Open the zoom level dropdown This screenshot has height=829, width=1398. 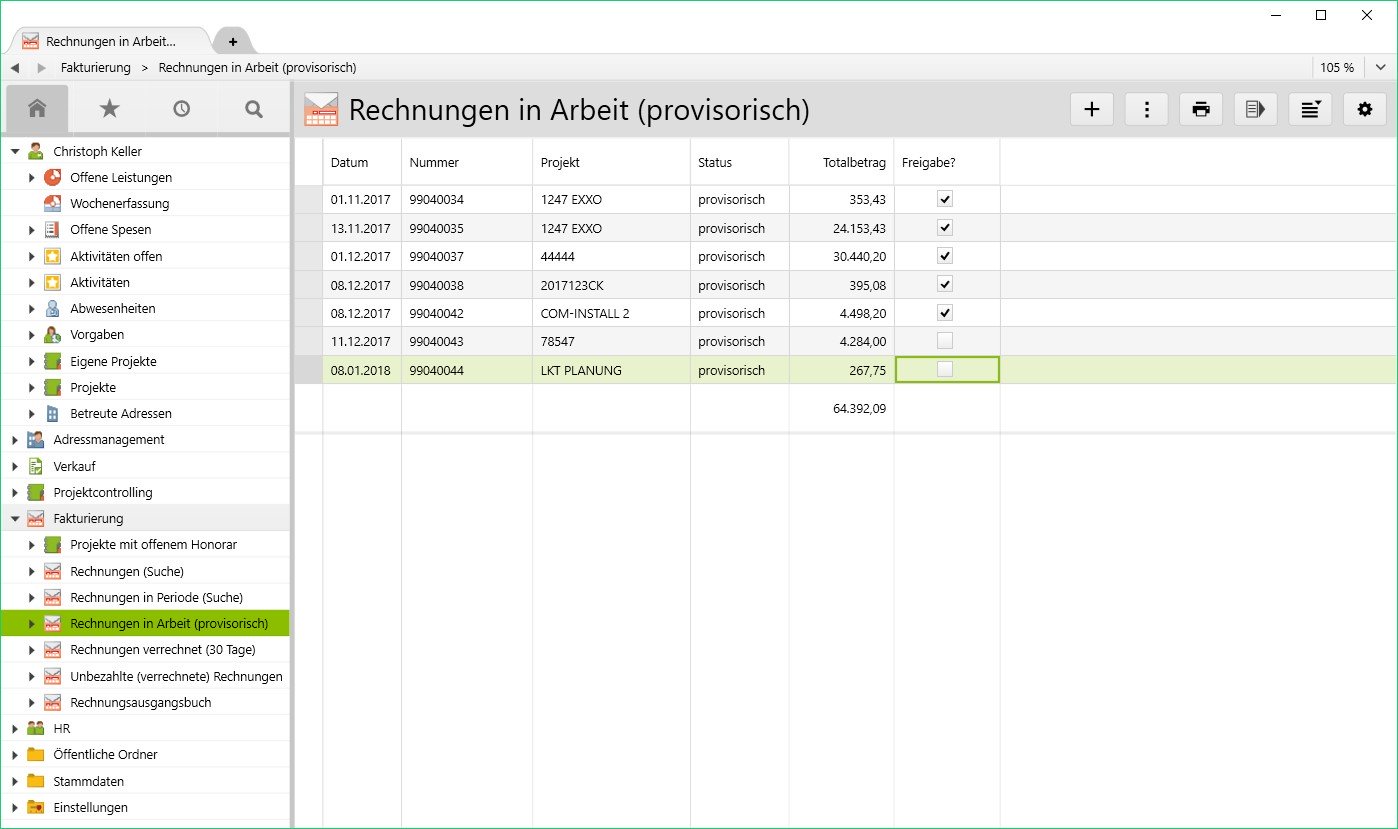tap(1381, 67)
